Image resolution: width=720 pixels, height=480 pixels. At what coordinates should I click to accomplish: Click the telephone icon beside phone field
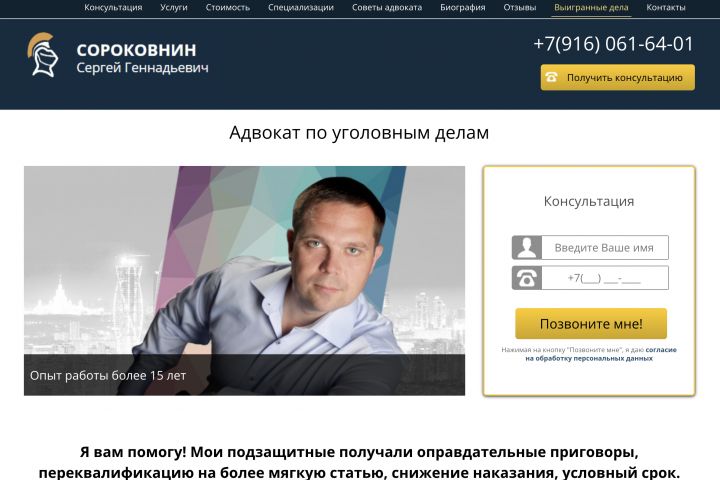(x=527, y=278)
